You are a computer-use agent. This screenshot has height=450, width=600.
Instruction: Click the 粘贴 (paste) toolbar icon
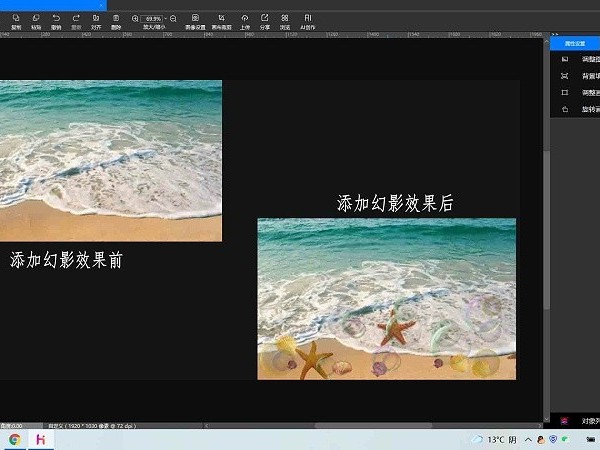coord(35,20)
